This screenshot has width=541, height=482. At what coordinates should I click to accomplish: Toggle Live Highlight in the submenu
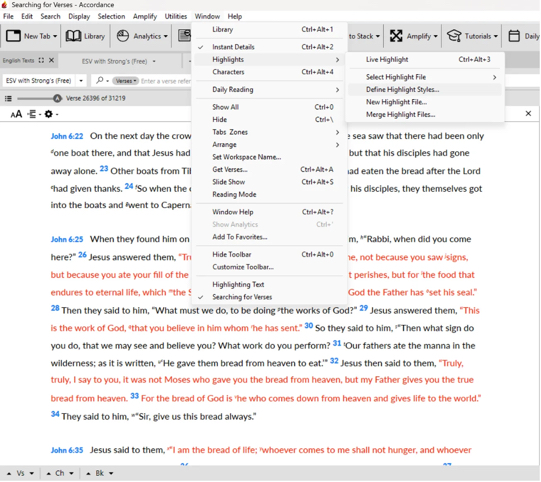tap(424, 60)
